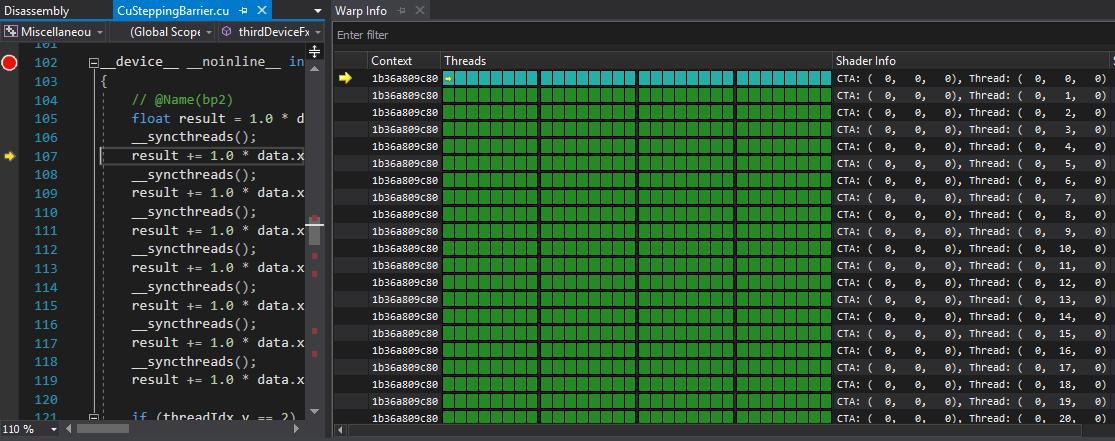The image size is (1115, 441).
Task: Click the editor split-view handle icon
Action: click(314, 51)
